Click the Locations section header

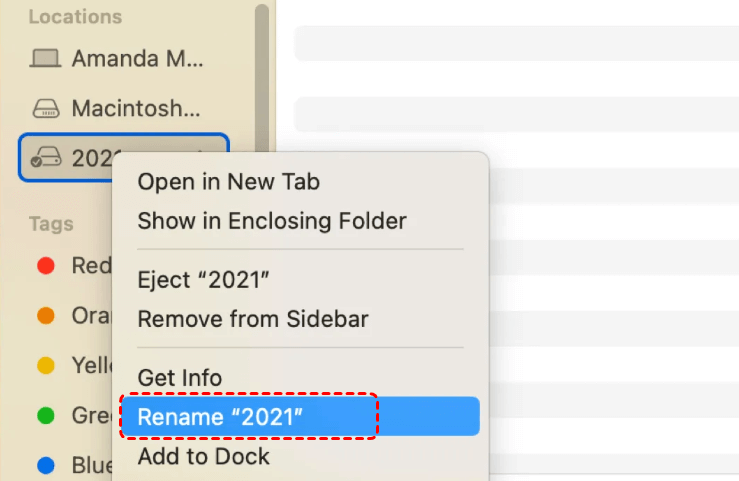[75, 17]
